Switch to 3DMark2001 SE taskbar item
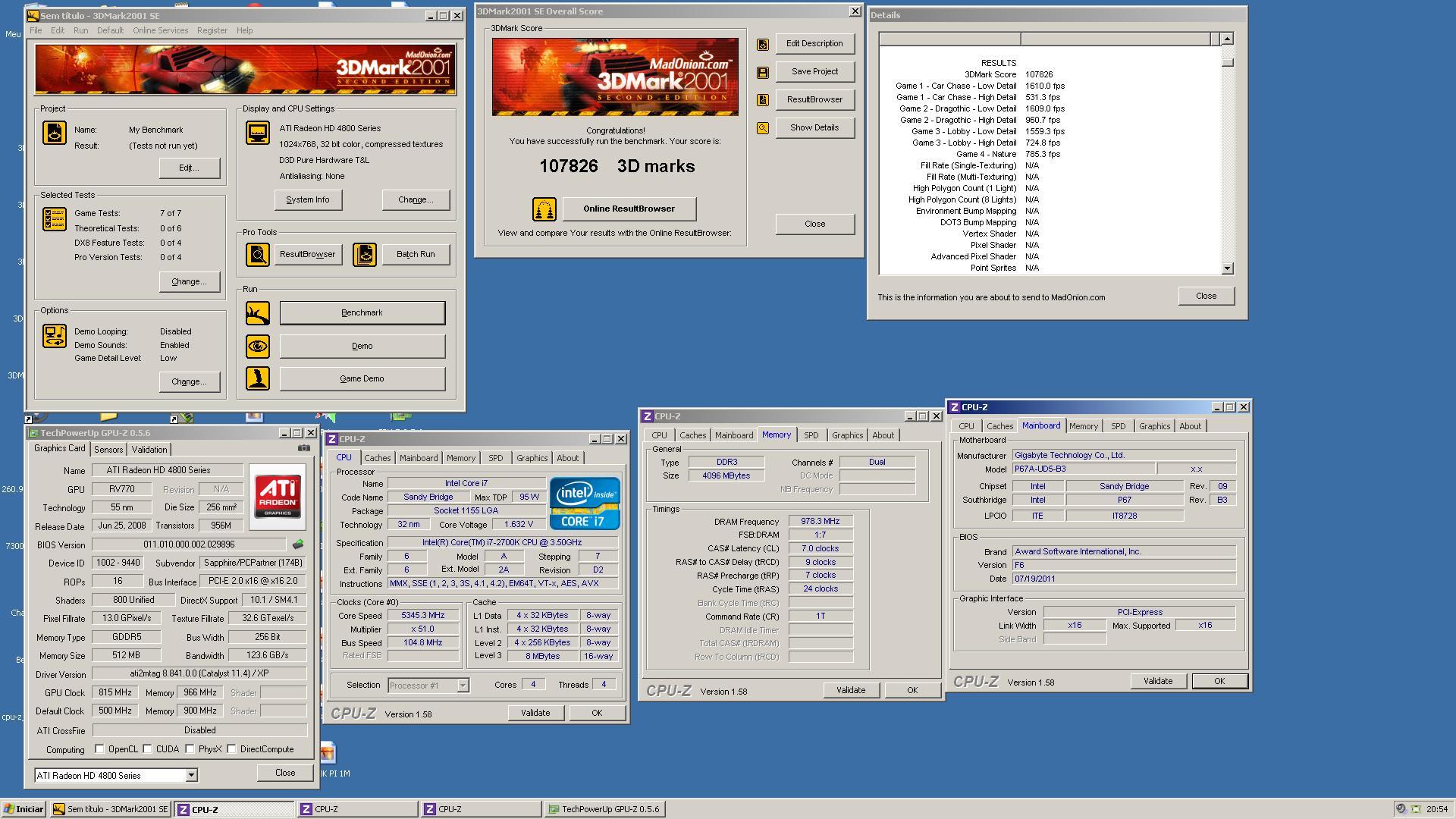Viewport: 1456px width, 819px height. (x=111, y=809)
